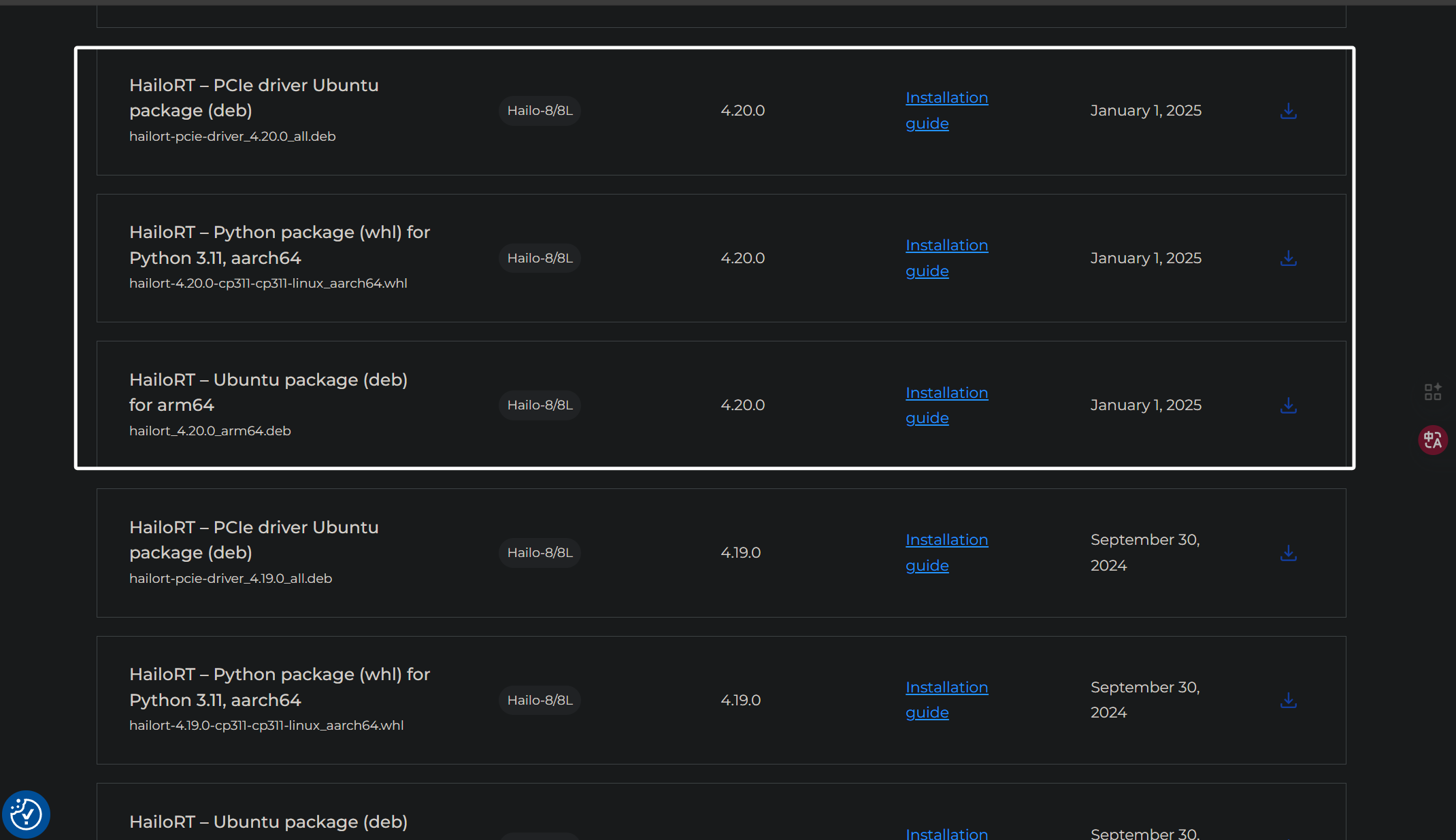1456x840 pixels.
Task: Open cookie preferences icon
Action: tap(26, 814)
